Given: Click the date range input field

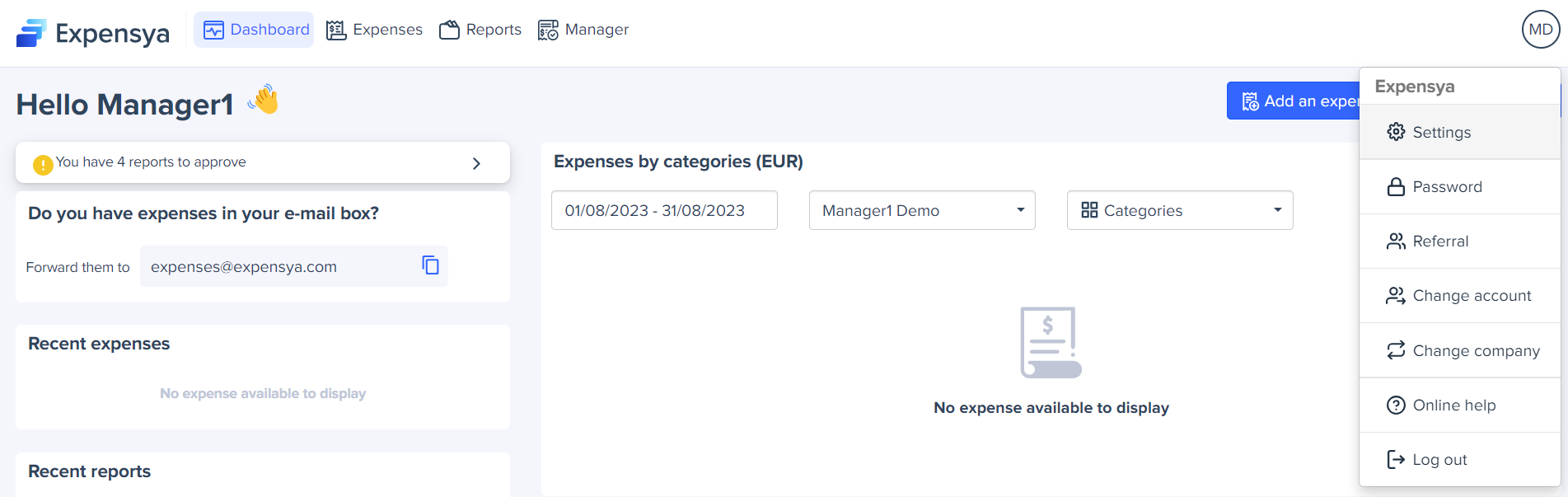Looking at the screenshot, I should point(664,211).
